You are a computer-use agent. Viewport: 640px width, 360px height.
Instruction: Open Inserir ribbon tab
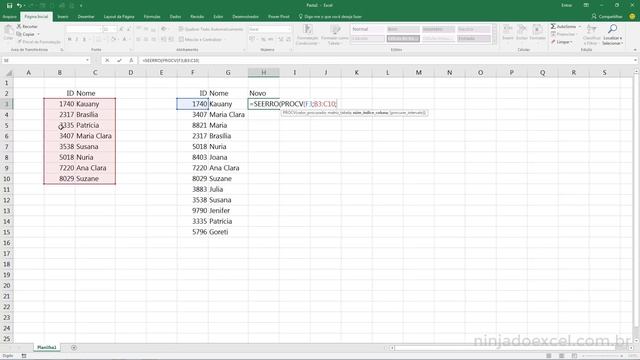pos(63,16)
